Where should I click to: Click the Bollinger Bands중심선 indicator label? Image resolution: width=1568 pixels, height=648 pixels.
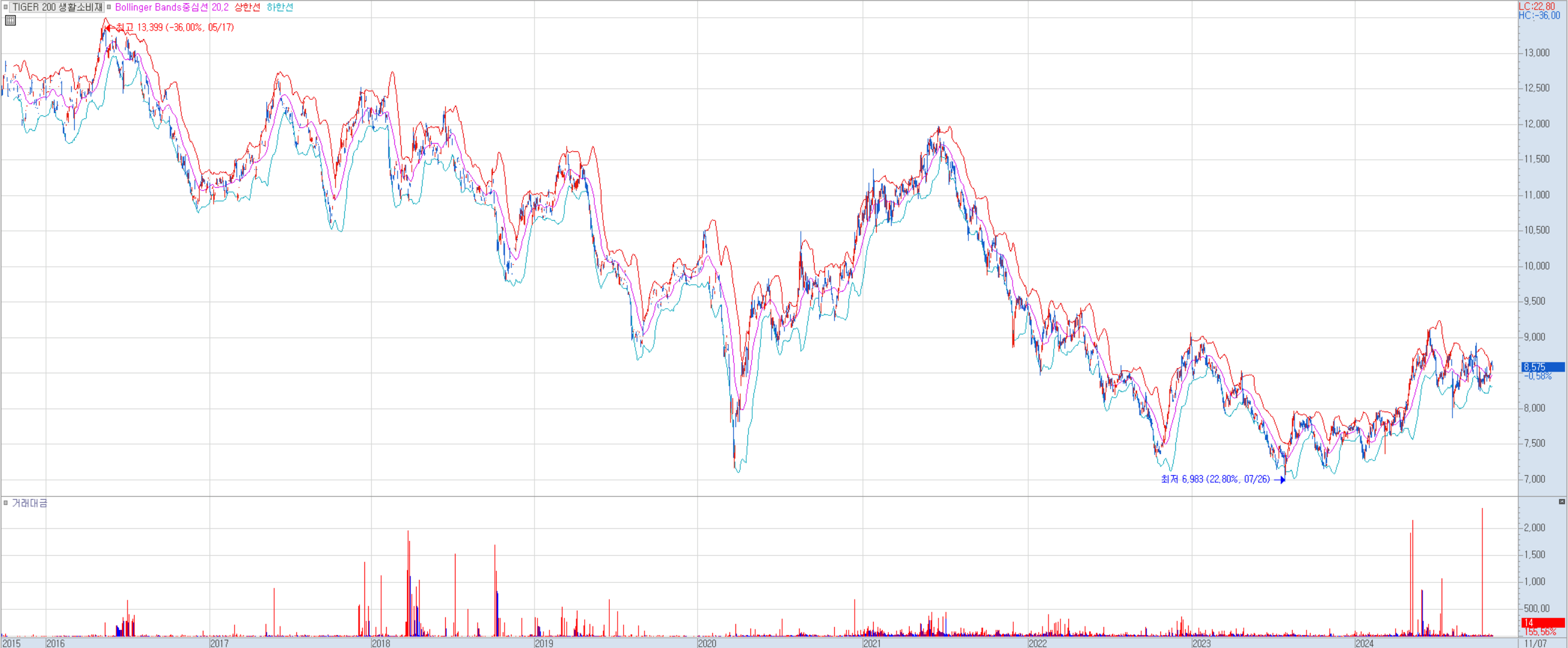coord(162,7)
